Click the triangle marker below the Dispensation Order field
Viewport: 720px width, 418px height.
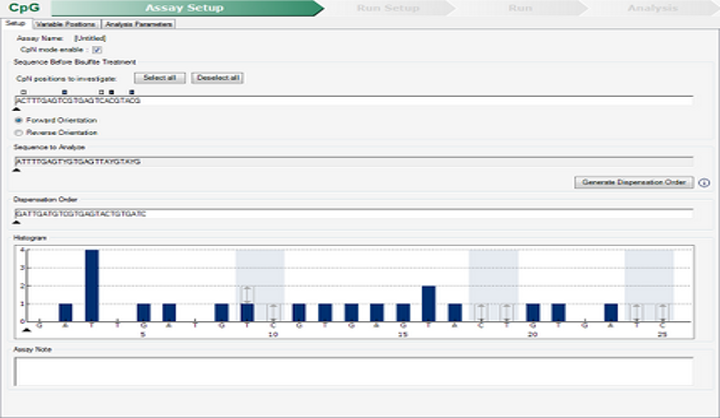[x=16, y=223]
